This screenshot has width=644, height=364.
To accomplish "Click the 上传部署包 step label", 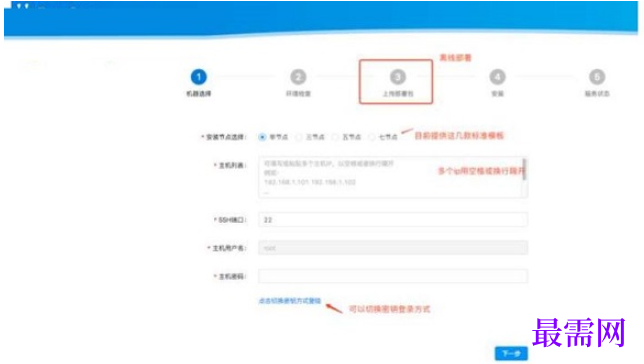I will [398, 94].
